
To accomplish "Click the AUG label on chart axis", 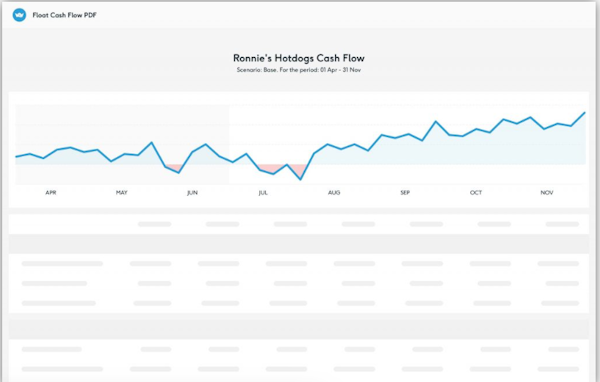I will (334, 193).
